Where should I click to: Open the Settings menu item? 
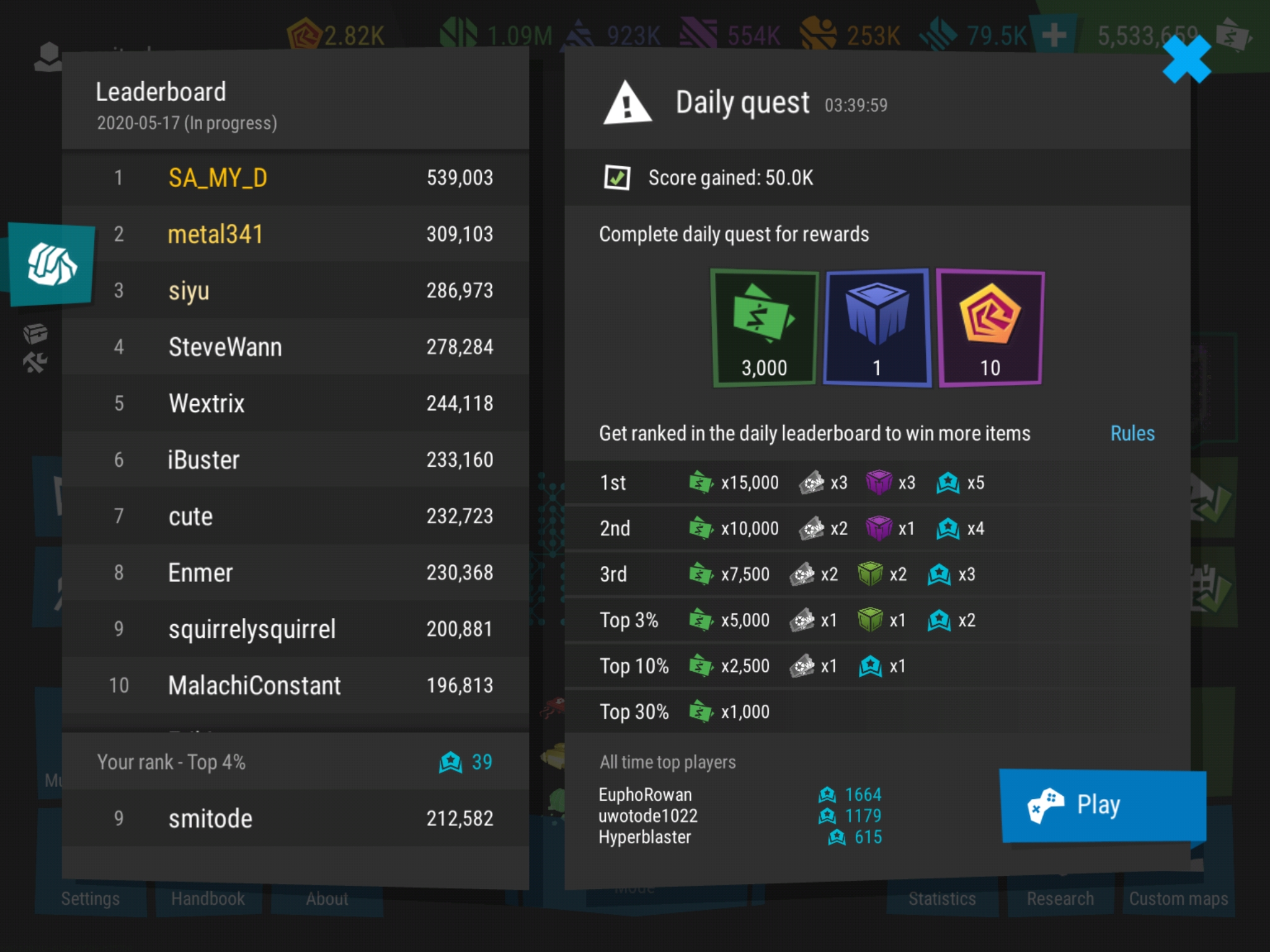[x=91, y=899]
